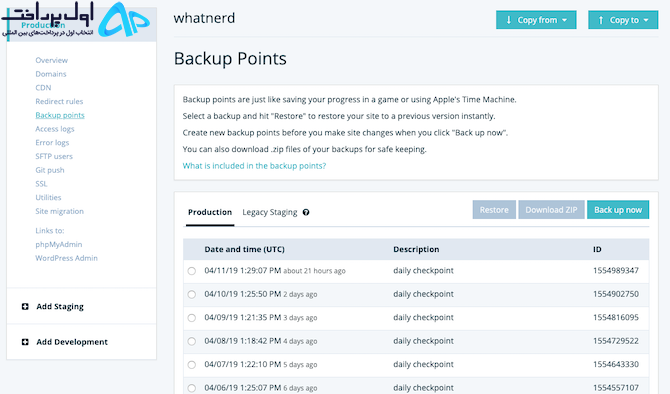Viewport: 670px width, 394px height.
Task: Click the Restore button
Action: tap(494, 210)
